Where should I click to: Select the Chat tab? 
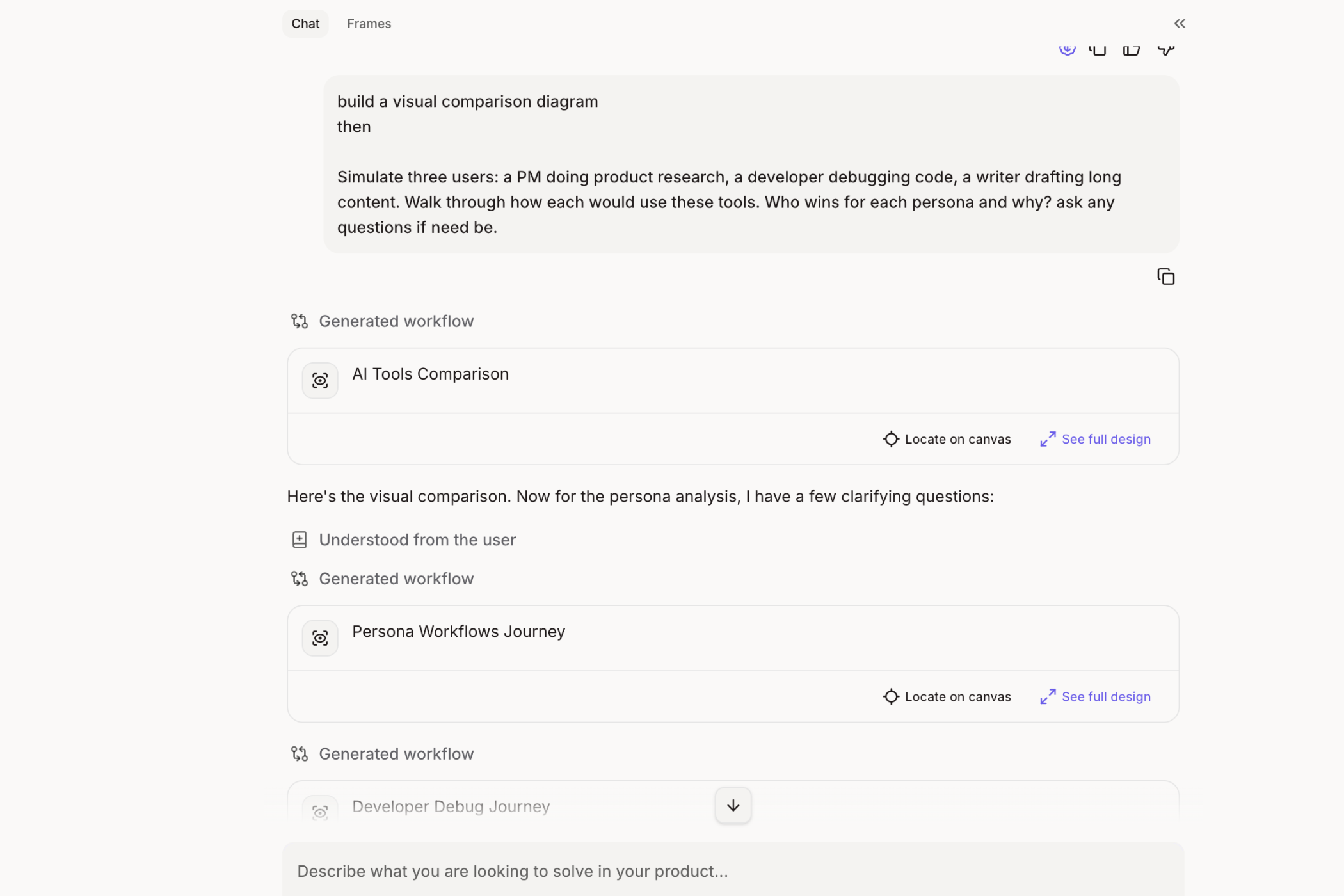tap(305, 24)
